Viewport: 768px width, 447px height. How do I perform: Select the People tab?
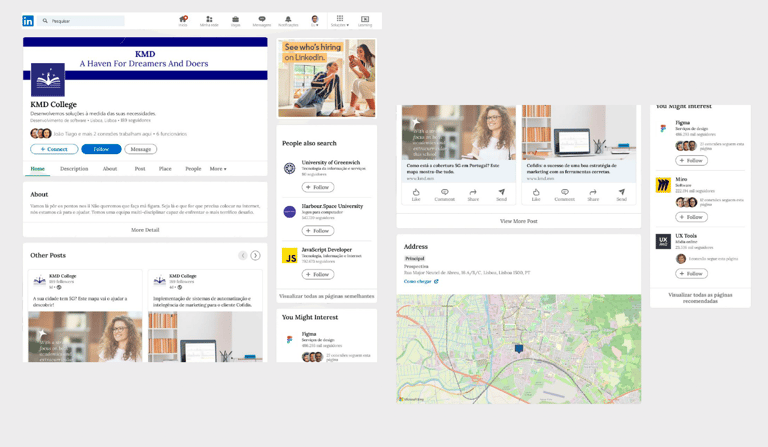193,168
